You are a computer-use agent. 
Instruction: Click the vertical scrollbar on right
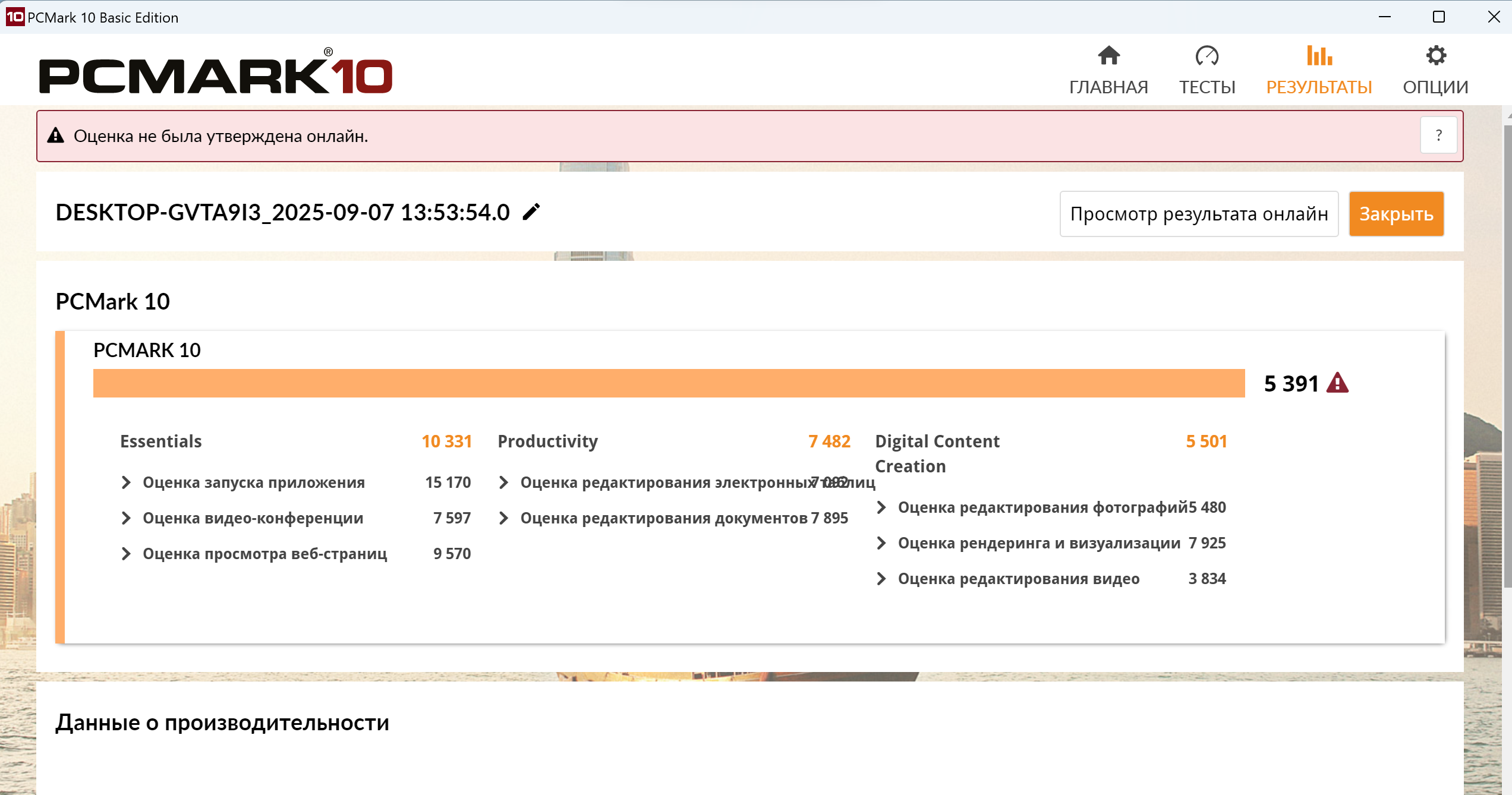pos(1507,357)
